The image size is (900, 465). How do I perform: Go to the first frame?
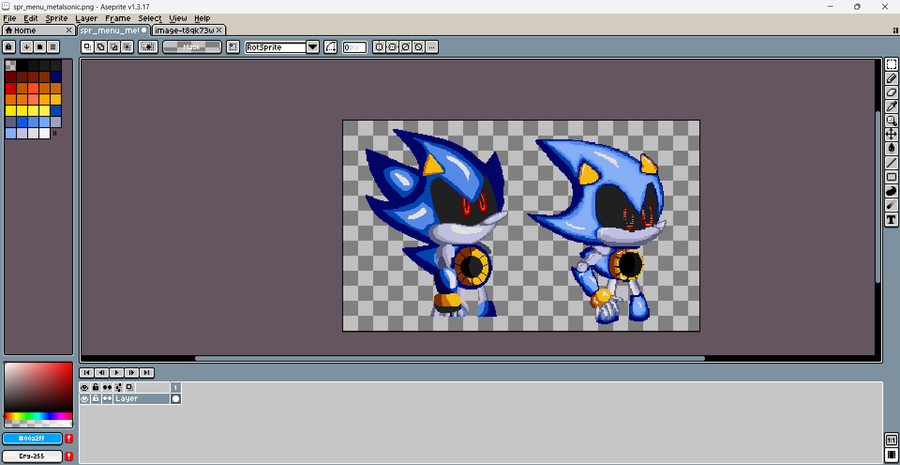point(87,373)
